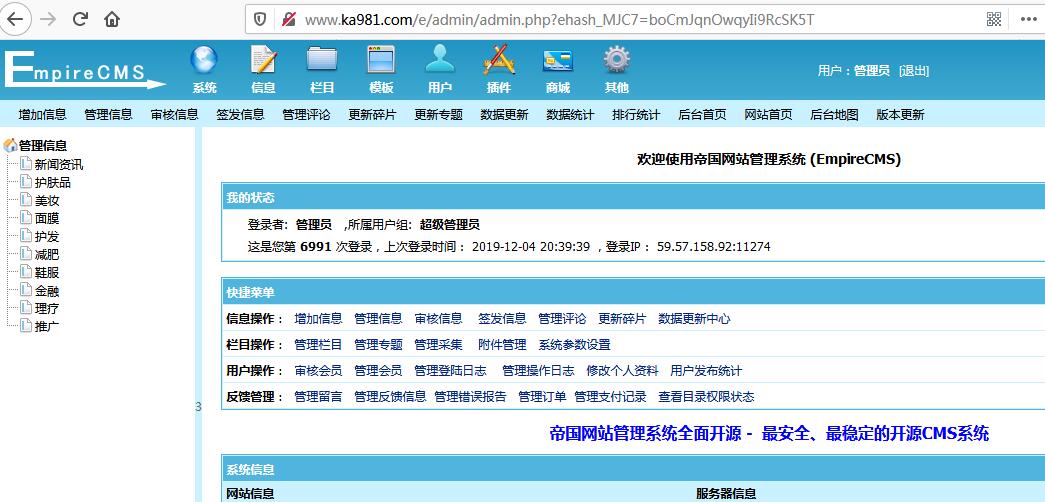Click the 管理员 username link in header

click(872, 71)
